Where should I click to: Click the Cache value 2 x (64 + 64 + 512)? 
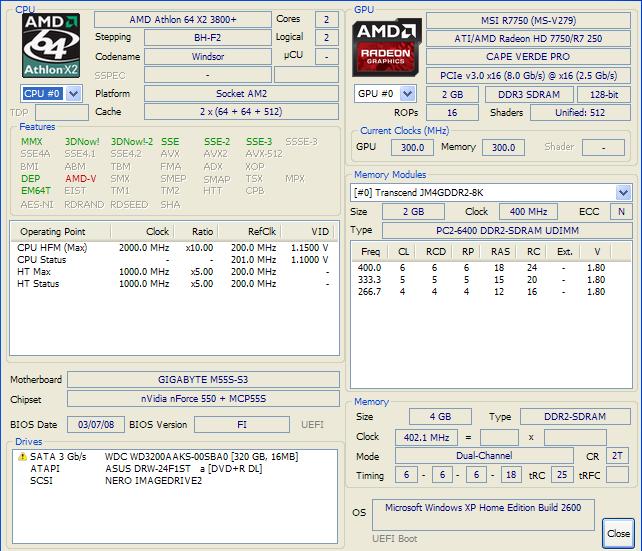coord(242,112)
